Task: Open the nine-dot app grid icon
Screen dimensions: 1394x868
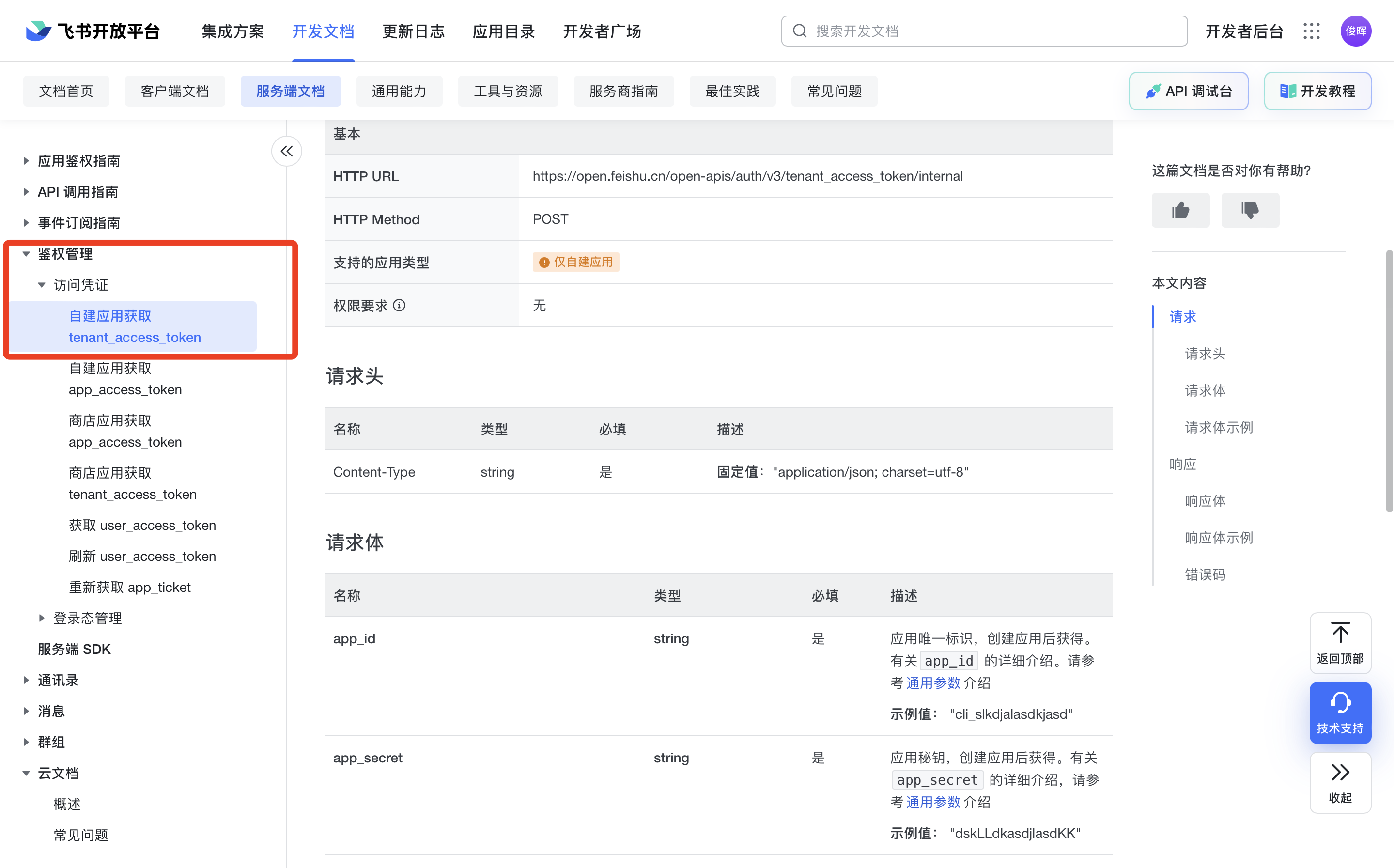Action: point(1311,31)
